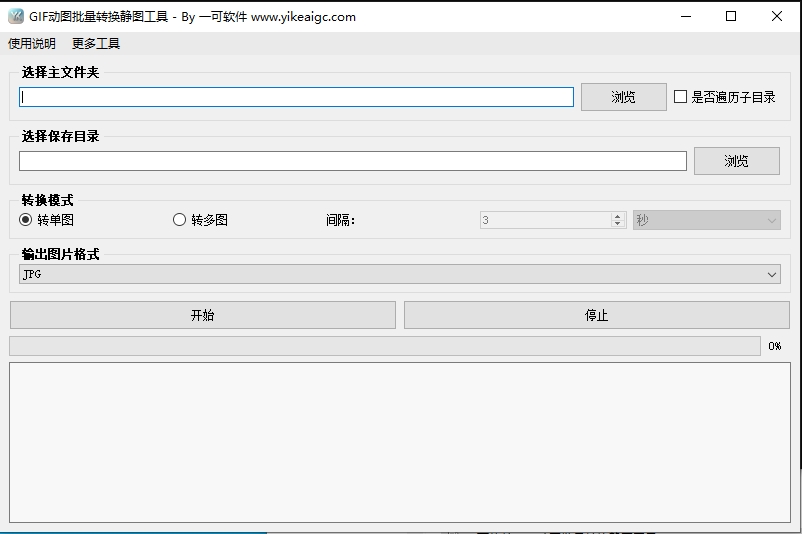The height and width of the screenshot is (534, 802).
Task: Maximize the window
Action: 731,16
